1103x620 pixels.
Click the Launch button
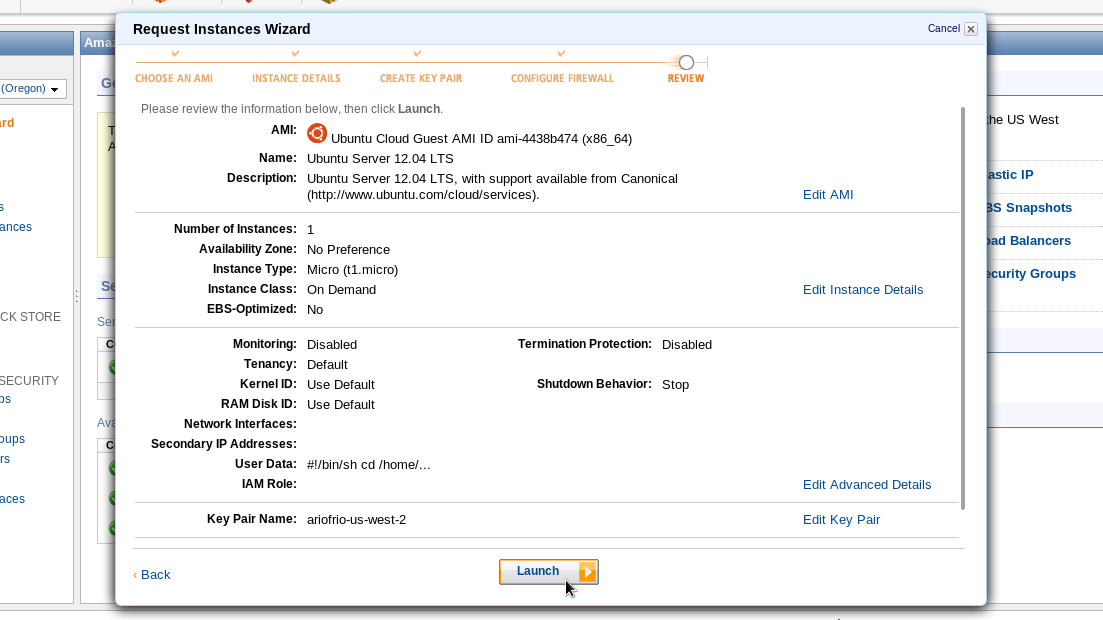point(549,571)
